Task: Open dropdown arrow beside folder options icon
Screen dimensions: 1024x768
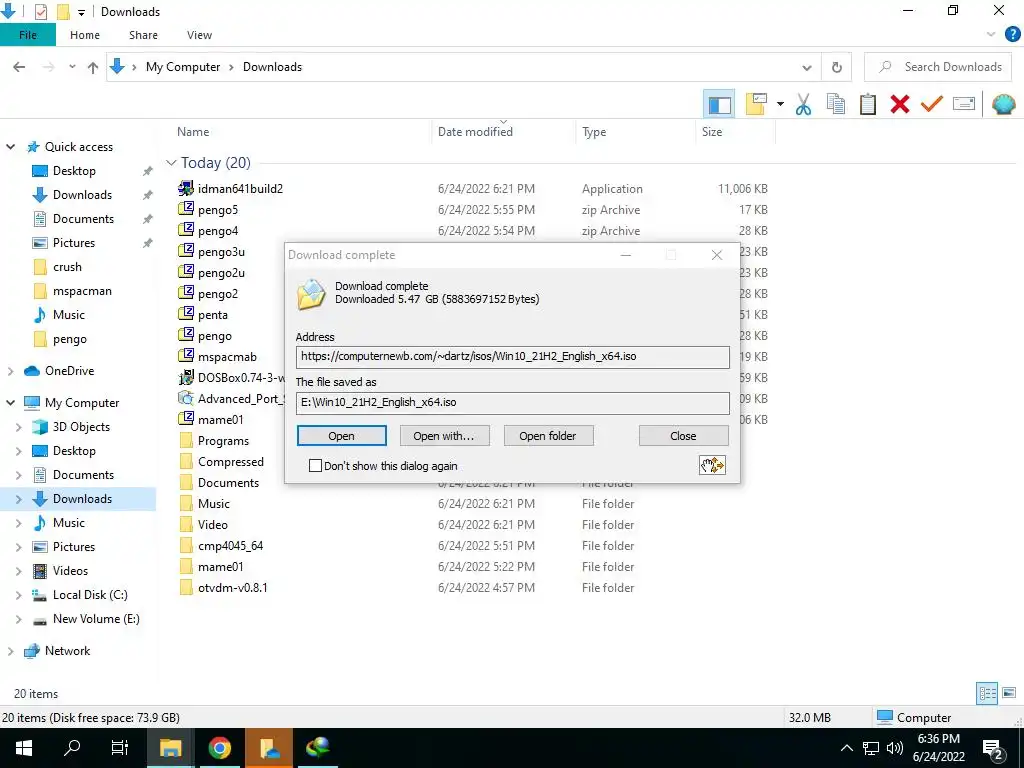Action: coord(780,104)
